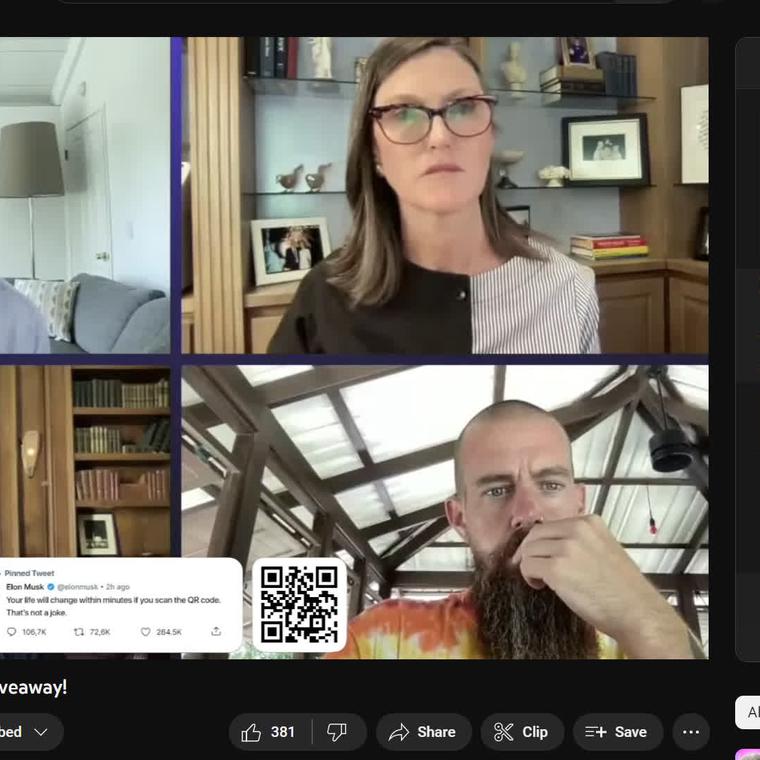The image size is (760, 760).
Task: Select the 'All' filter chip on right
Action: coord(750,712)
